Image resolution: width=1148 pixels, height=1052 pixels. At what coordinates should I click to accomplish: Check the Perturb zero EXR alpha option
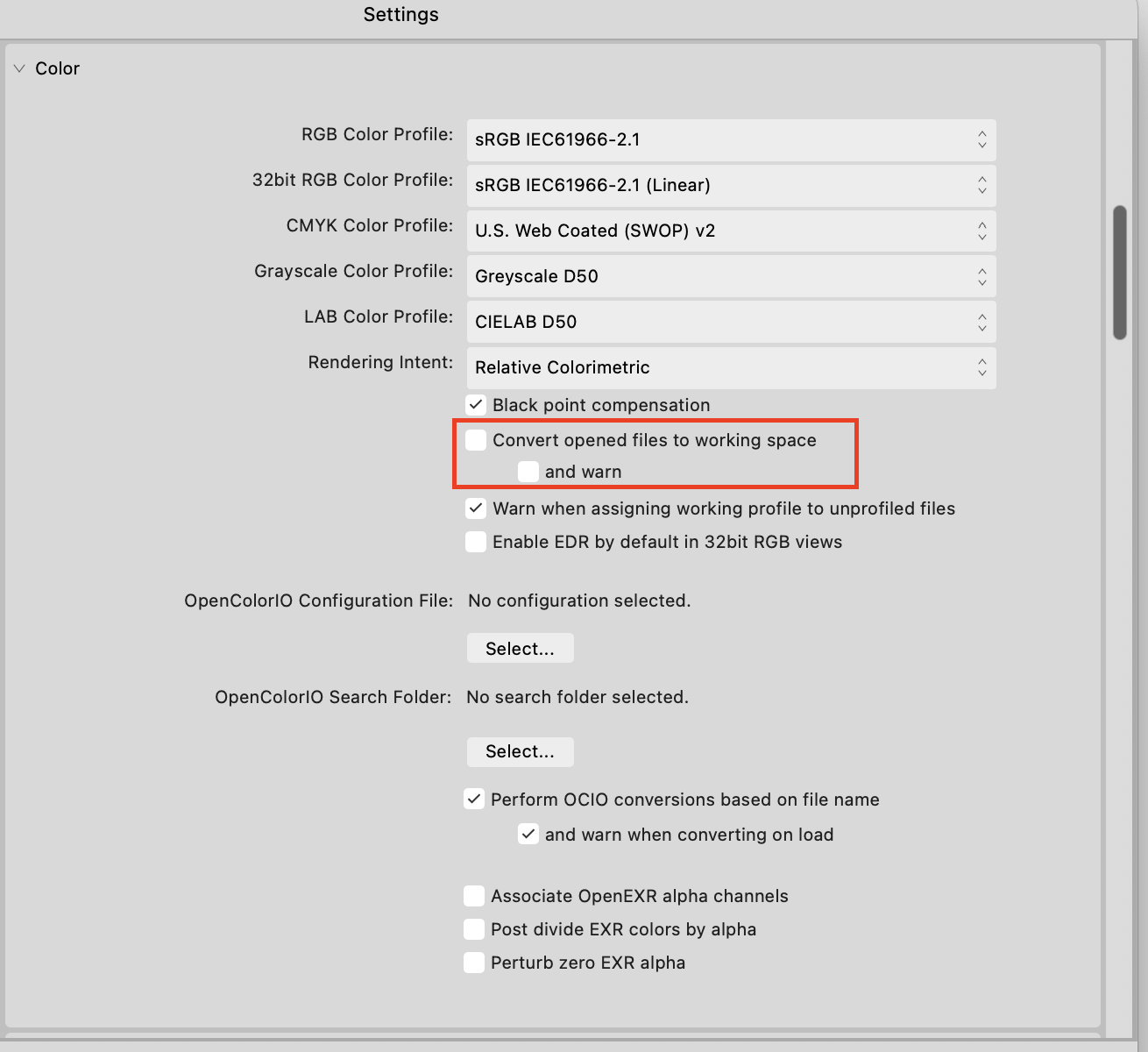pos(474,962)
